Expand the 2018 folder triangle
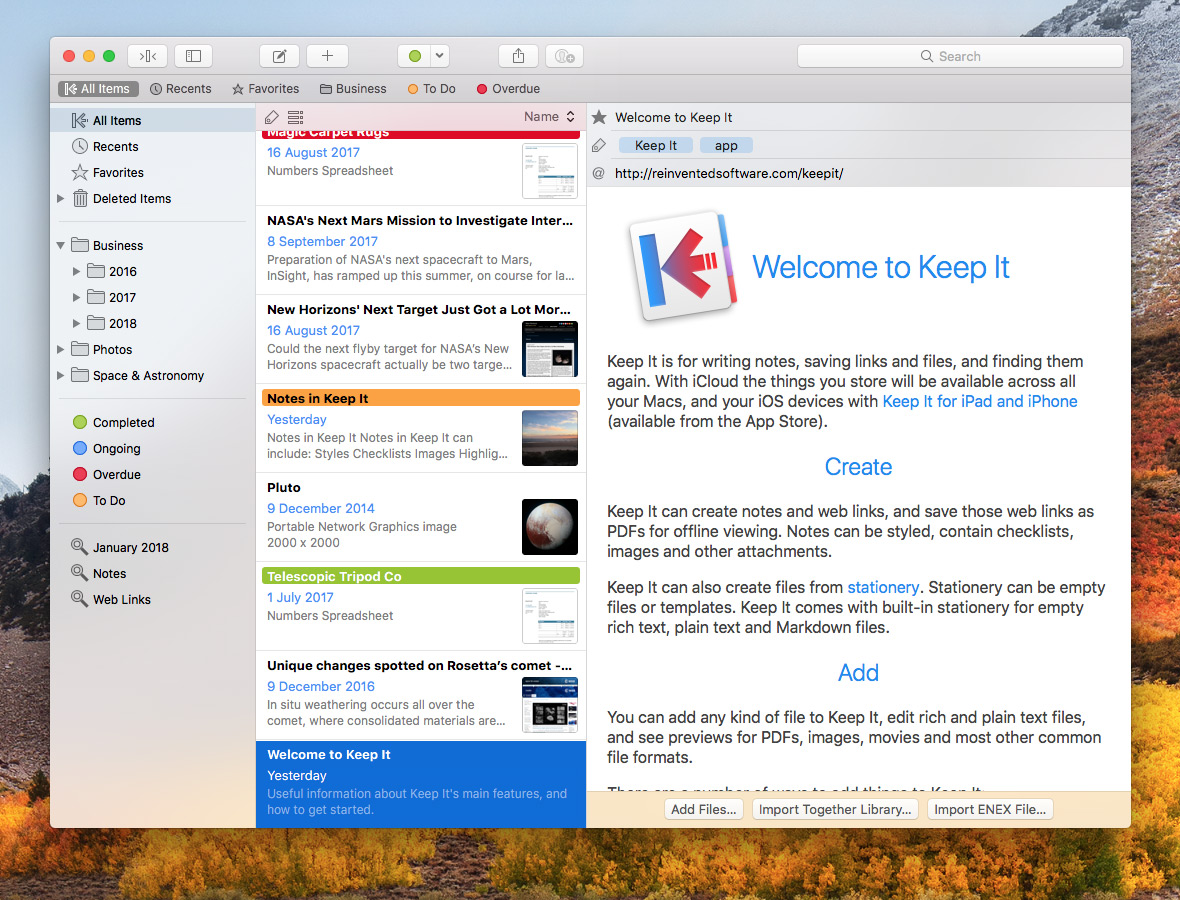Screen dimensions: 1180x900 click(x=76, y=323)
